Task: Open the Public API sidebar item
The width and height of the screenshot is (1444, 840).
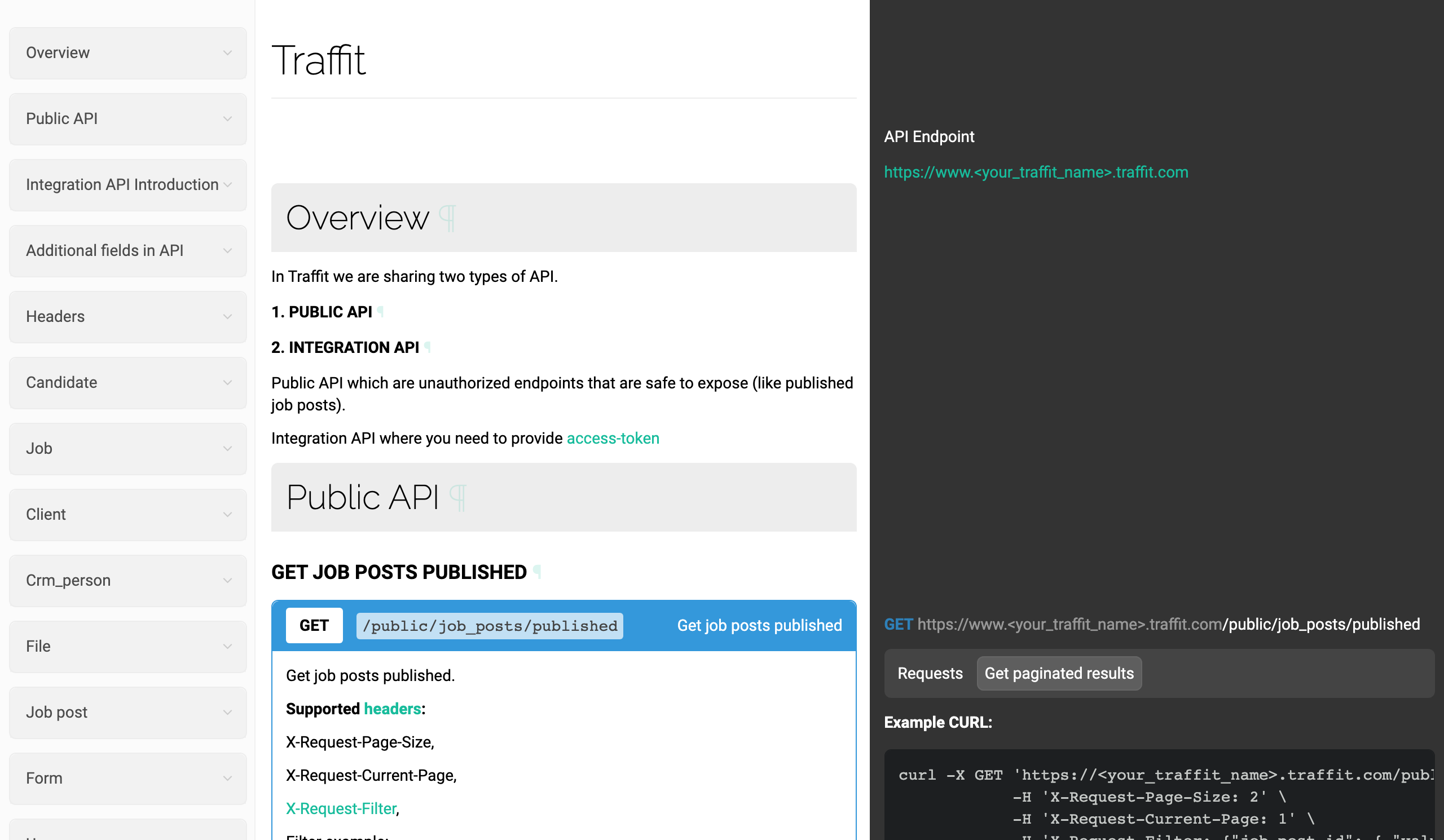Action: click(128, 118)
